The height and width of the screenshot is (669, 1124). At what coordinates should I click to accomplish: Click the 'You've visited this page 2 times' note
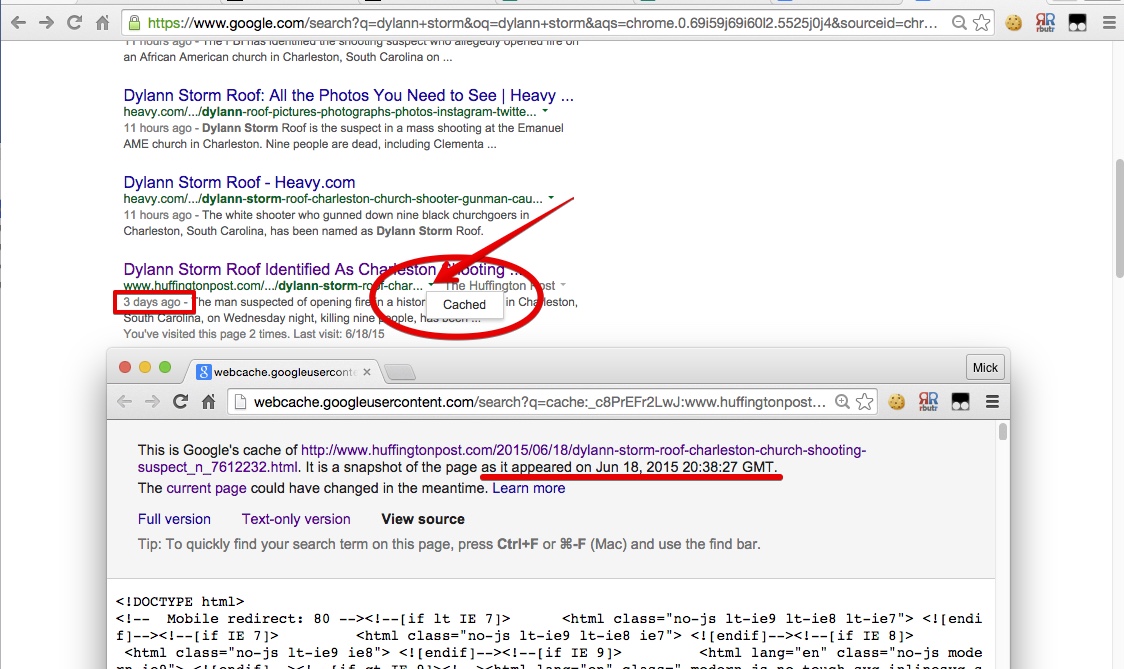pyautogui.click(x=254, y=333)
